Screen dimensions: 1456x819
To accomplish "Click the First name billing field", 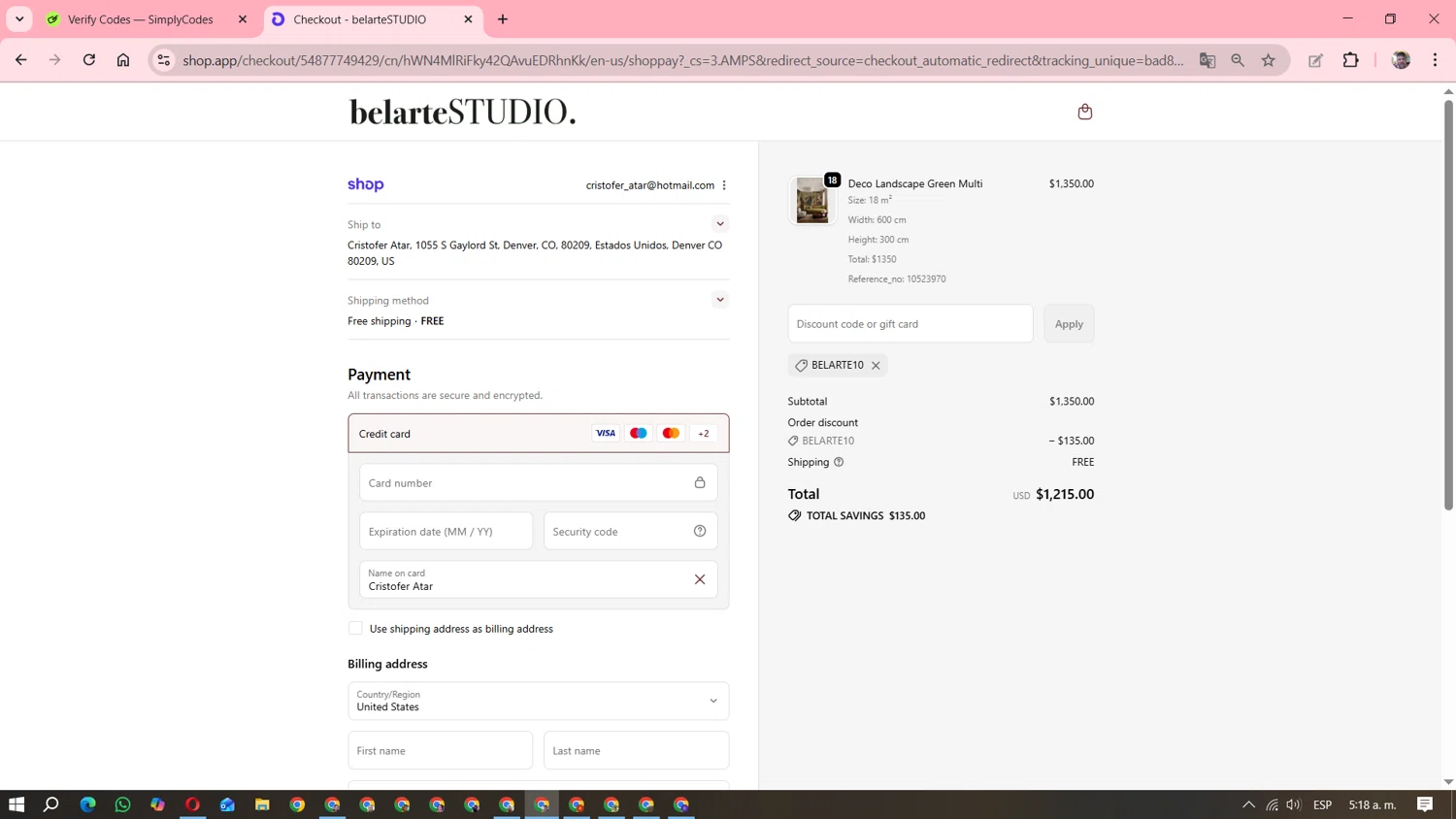I will (441, 750).
